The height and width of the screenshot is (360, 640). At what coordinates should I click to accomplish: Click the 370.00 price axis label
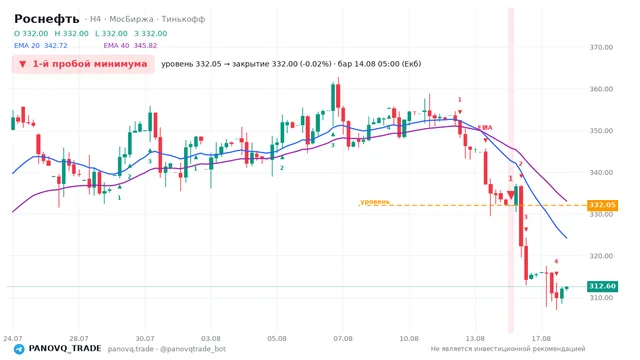(x=601, y=47)
